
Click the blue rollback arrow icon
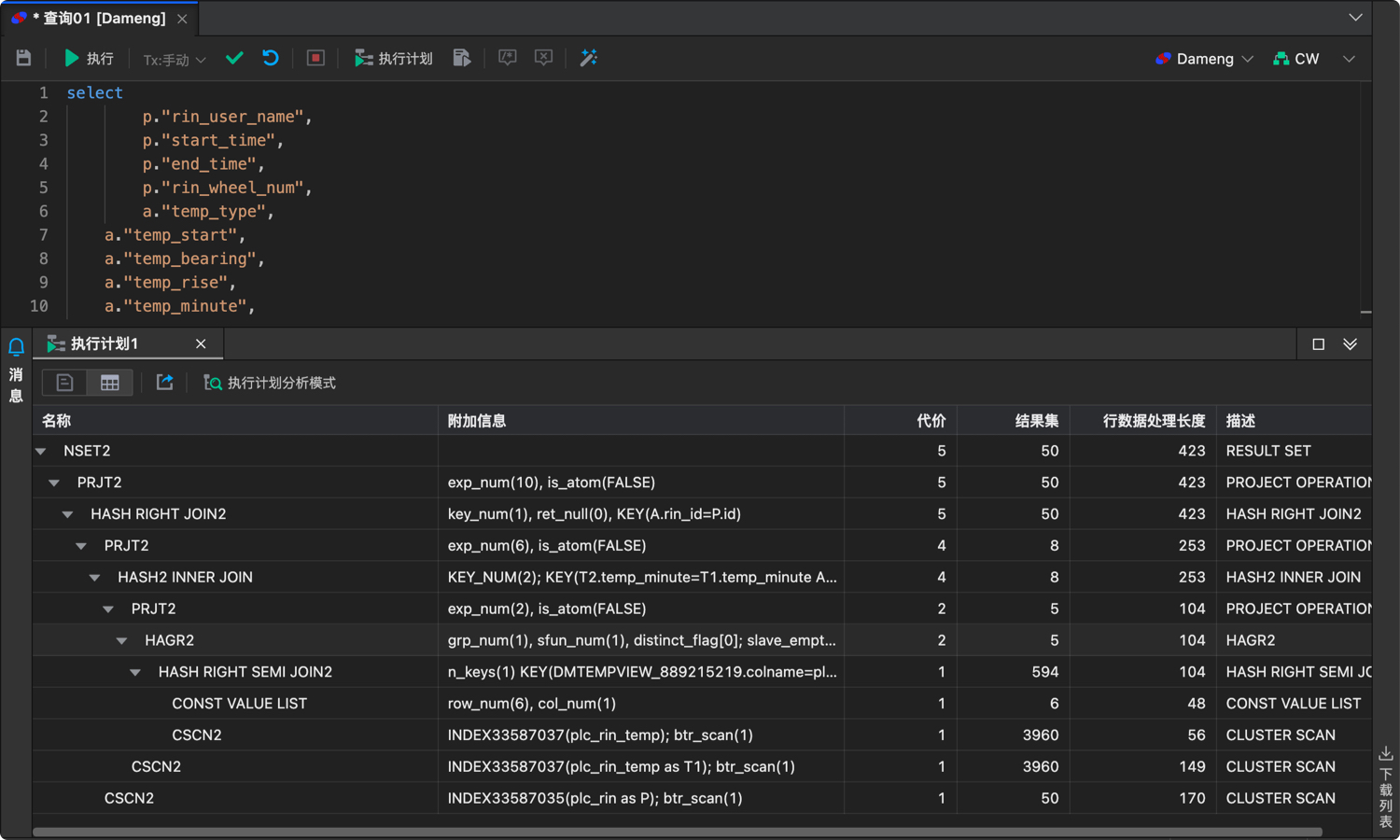[x=271, y=58]
